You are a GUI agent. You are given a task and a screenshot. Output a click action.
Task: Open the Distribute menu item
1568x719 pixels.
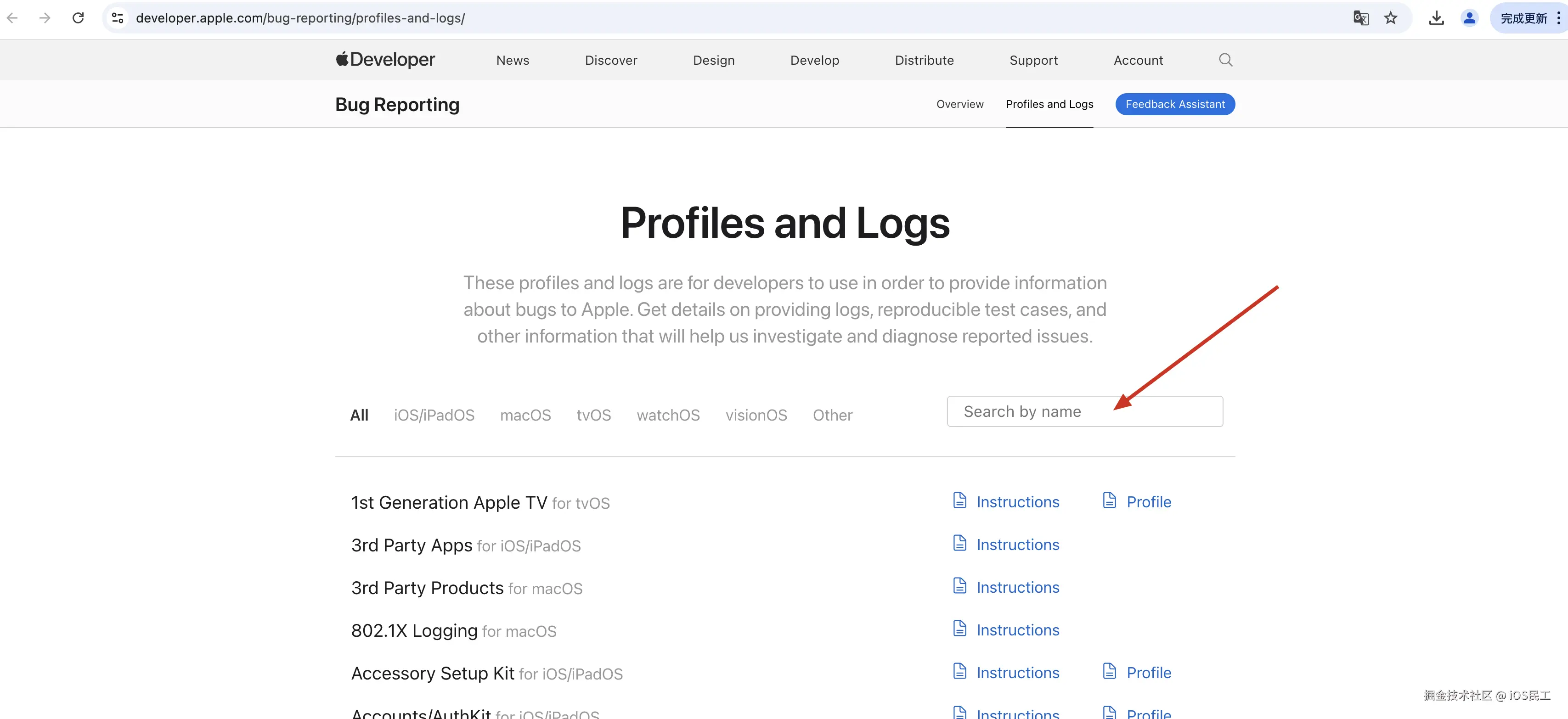click(925, 60)
